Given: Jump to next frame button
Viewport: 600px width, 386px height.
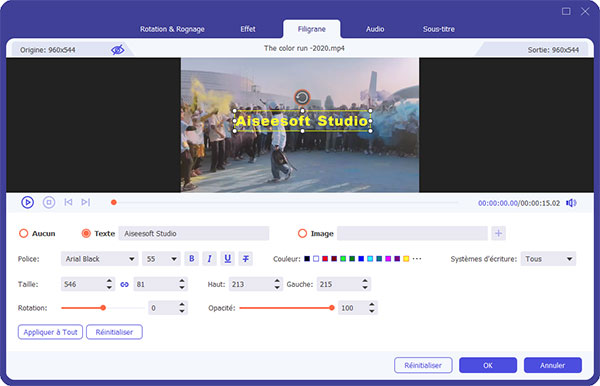Looking at the screenshot, I should coord(85,202).
